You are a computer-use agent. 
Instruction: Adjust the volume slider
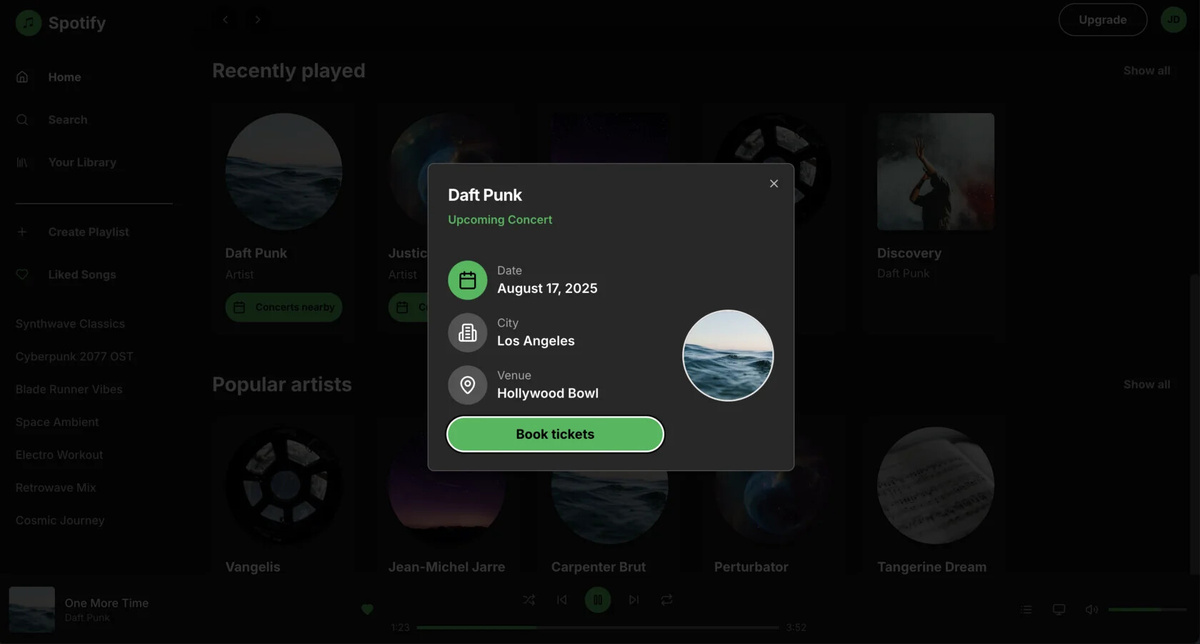(x=1147, y=610)
